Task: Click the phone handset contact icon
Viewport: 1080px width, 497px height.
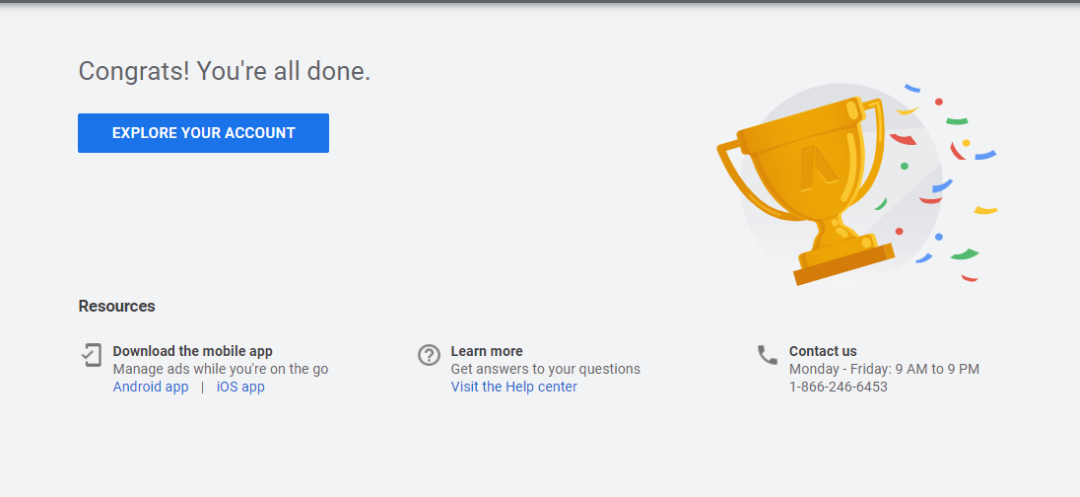Action: pyautogui.click(x=767, y=355)
